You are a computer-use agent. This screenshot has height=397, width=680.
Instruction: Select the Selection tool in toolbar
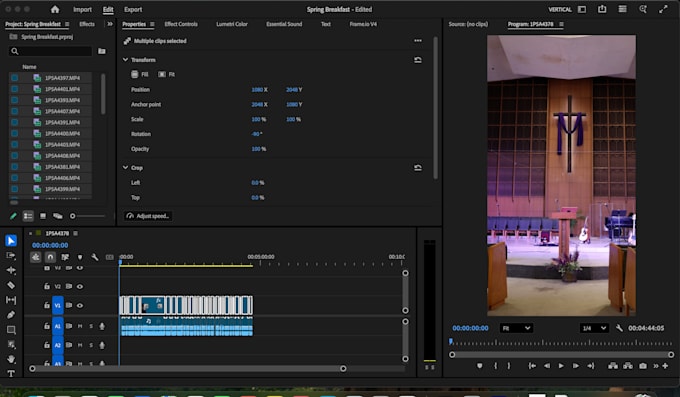pyautogui.click(x=11, y=240)
